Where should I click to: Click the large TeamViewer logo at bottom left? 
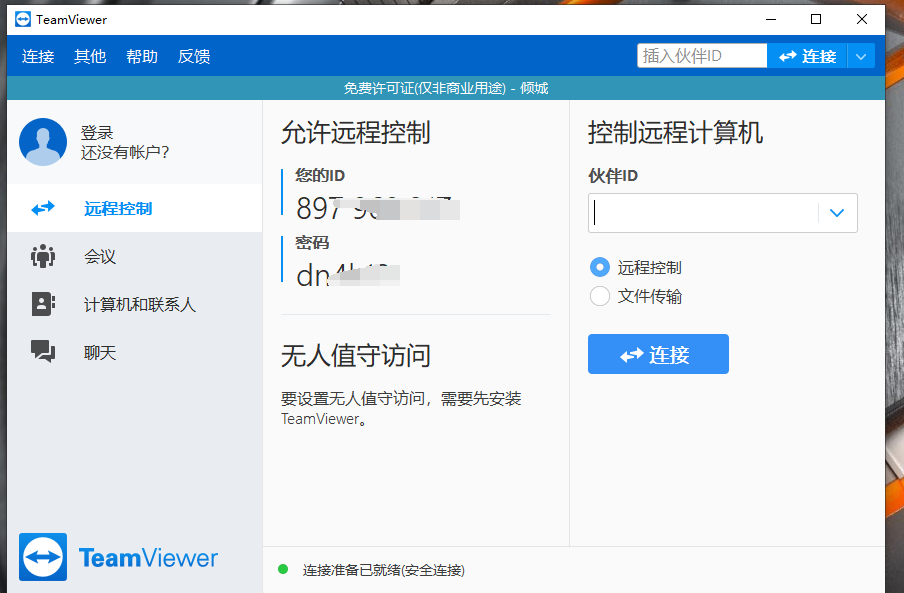(x=118, y=557)
